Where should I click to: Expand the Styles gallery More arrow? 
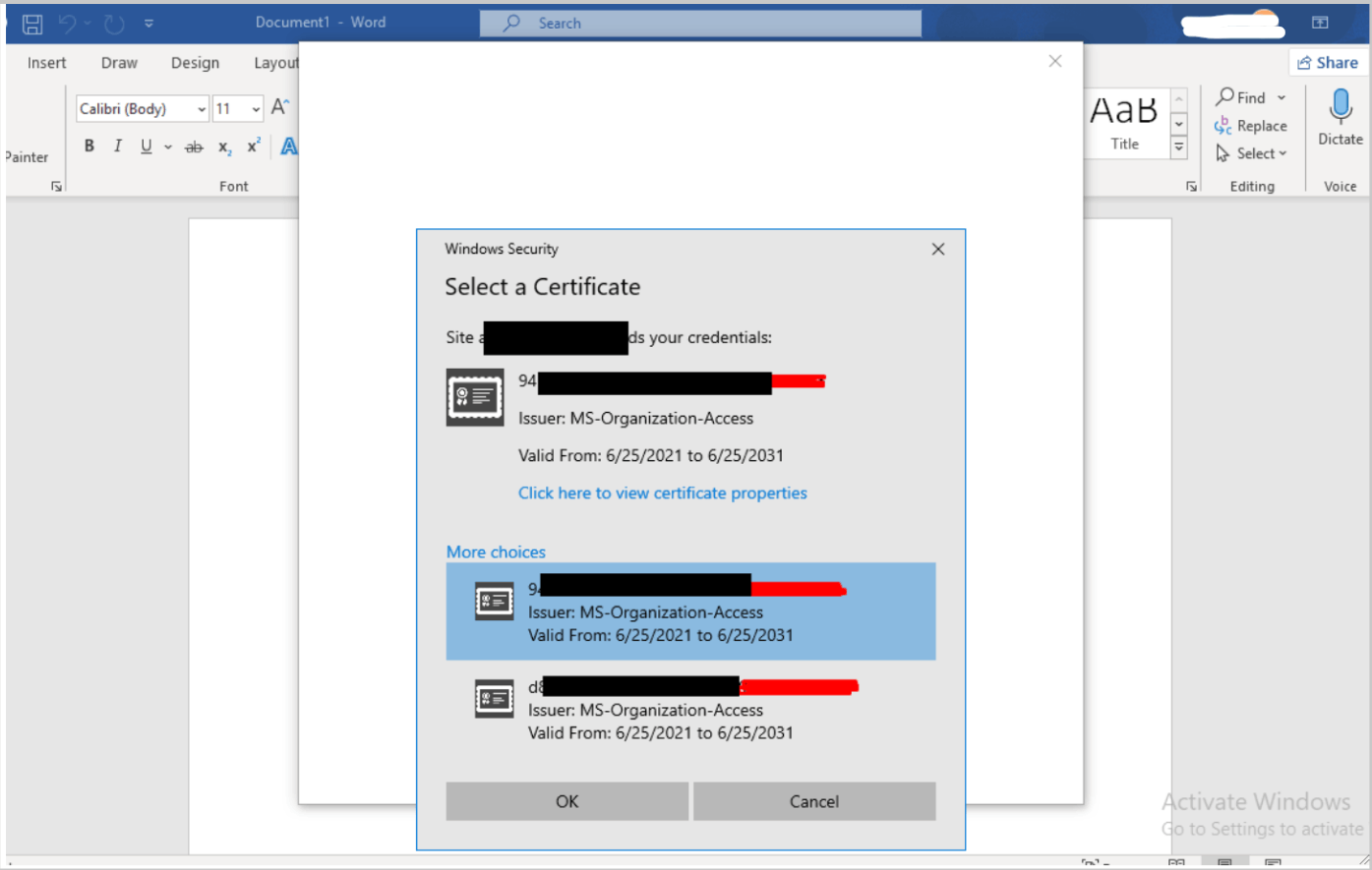[1178, 147]
